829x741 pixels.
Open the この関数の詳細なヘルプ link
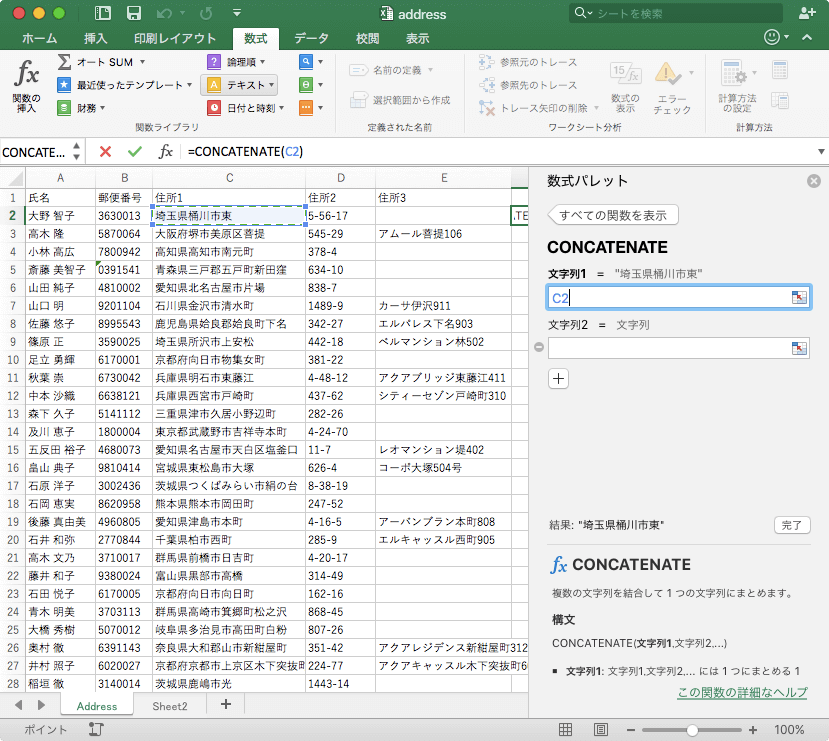click(x=741, y=693)
